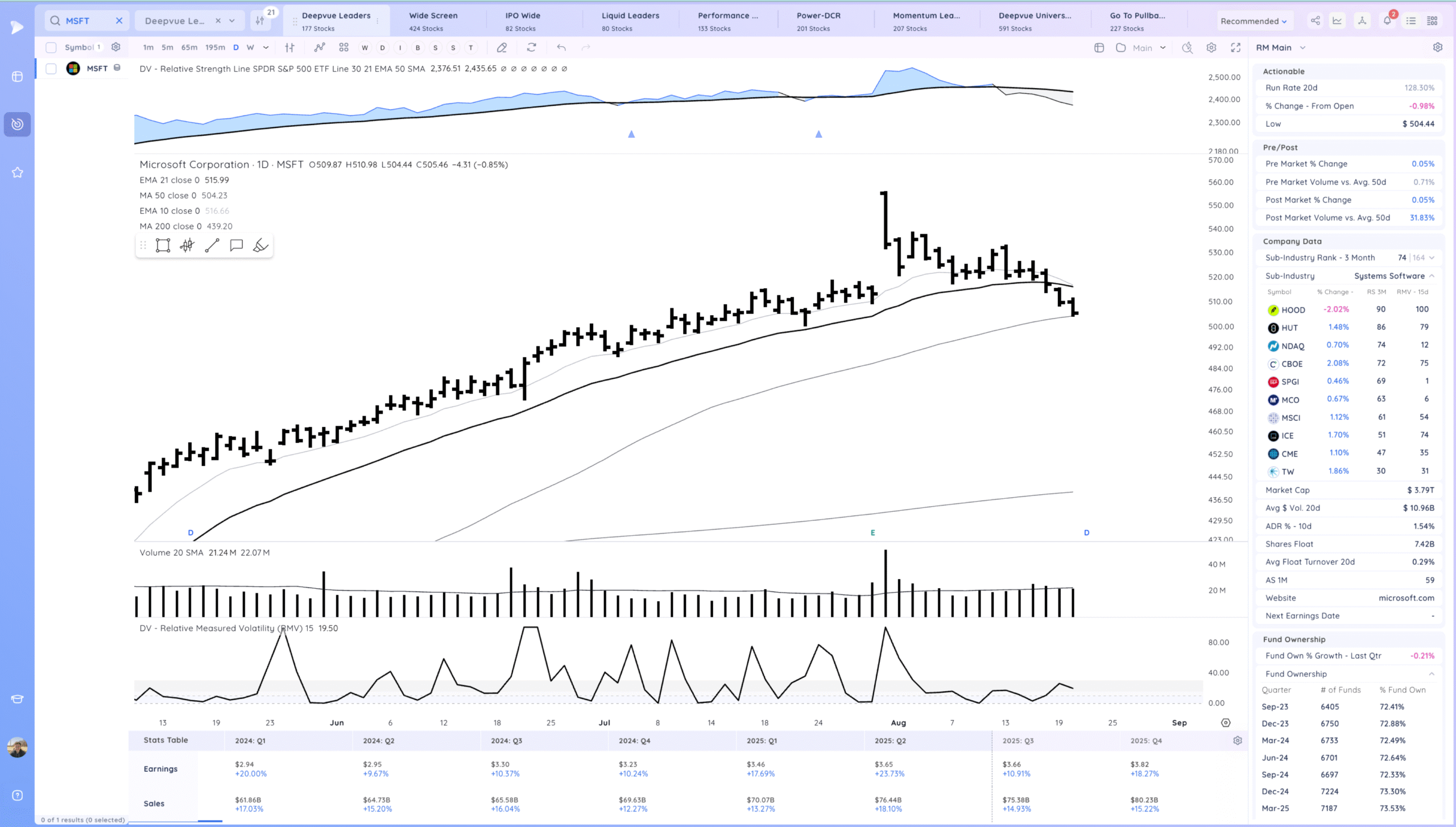Toggle fullscreen chart mode
The image size is (1456, 827).
coord(1235,48)
